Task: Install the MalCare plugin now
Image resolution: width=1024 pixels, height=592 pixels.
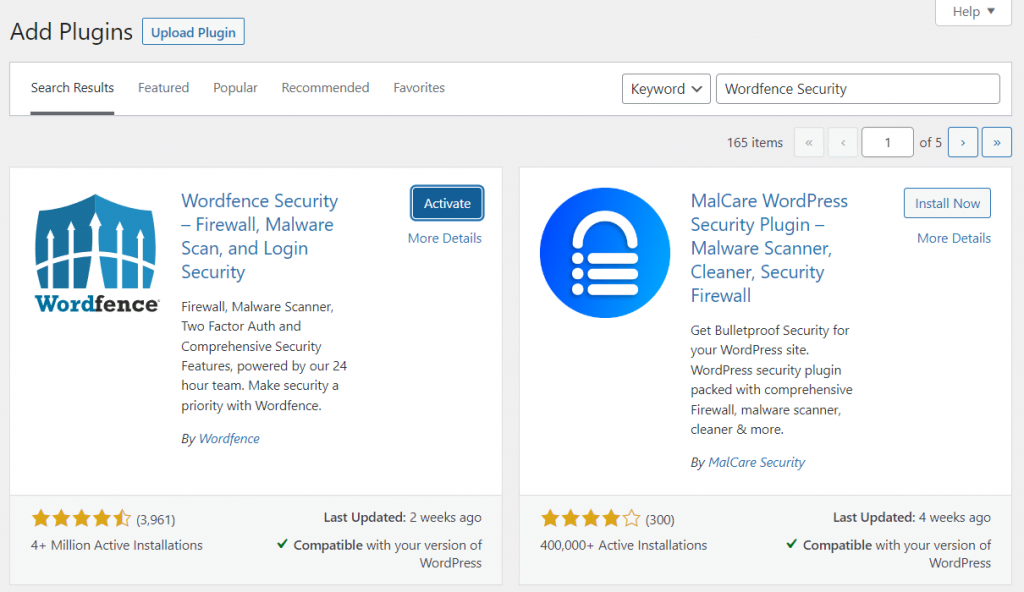Action: (x=947, y=203)
